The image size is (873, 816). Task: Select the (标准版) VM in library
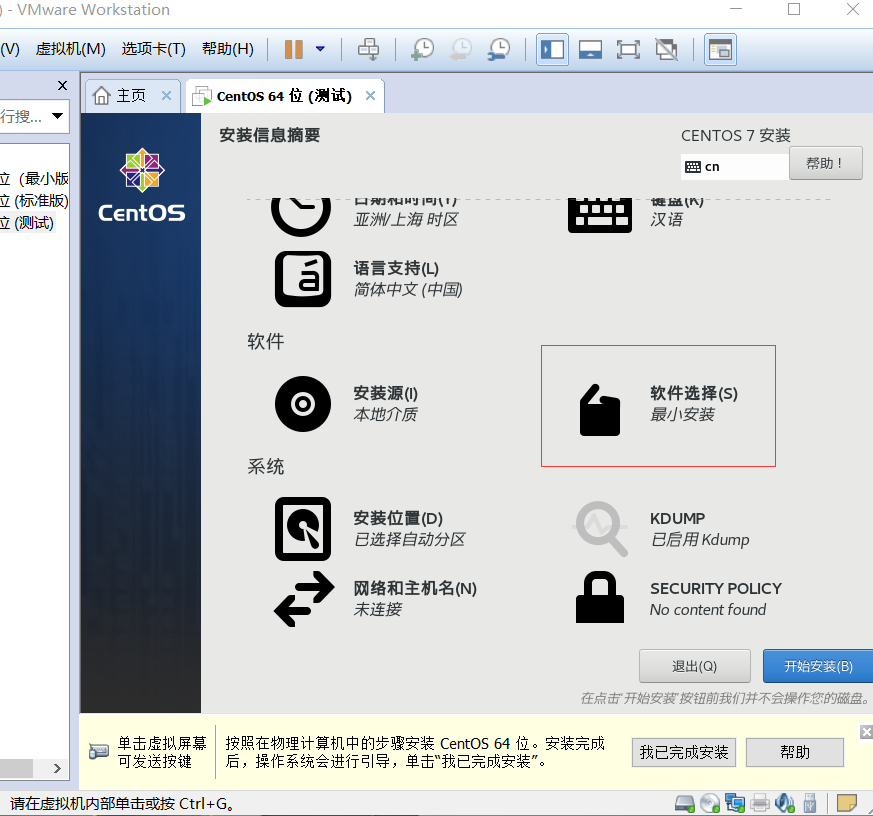34,201
